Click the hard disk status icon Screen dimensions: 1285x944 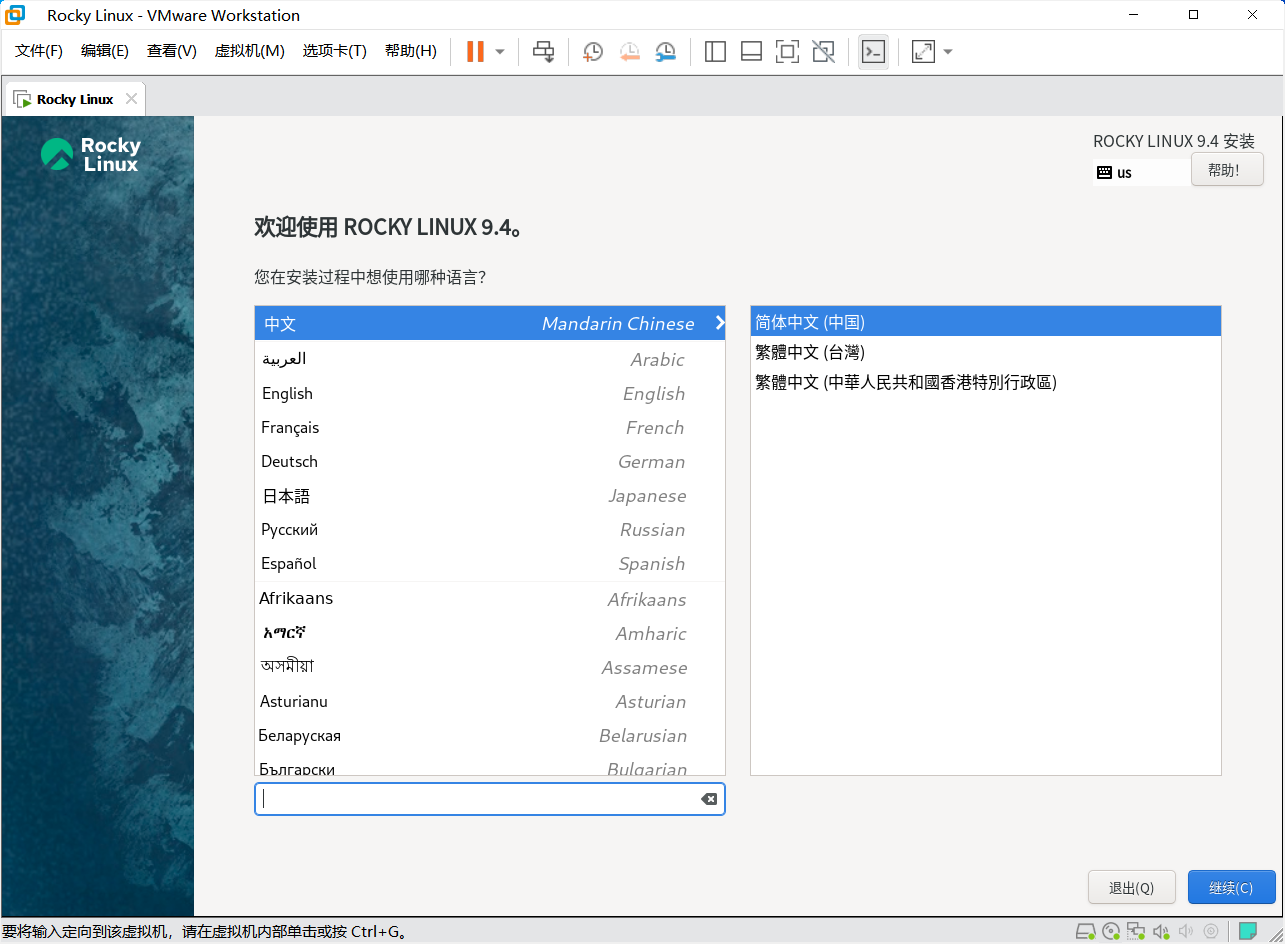coord(1086,931)
